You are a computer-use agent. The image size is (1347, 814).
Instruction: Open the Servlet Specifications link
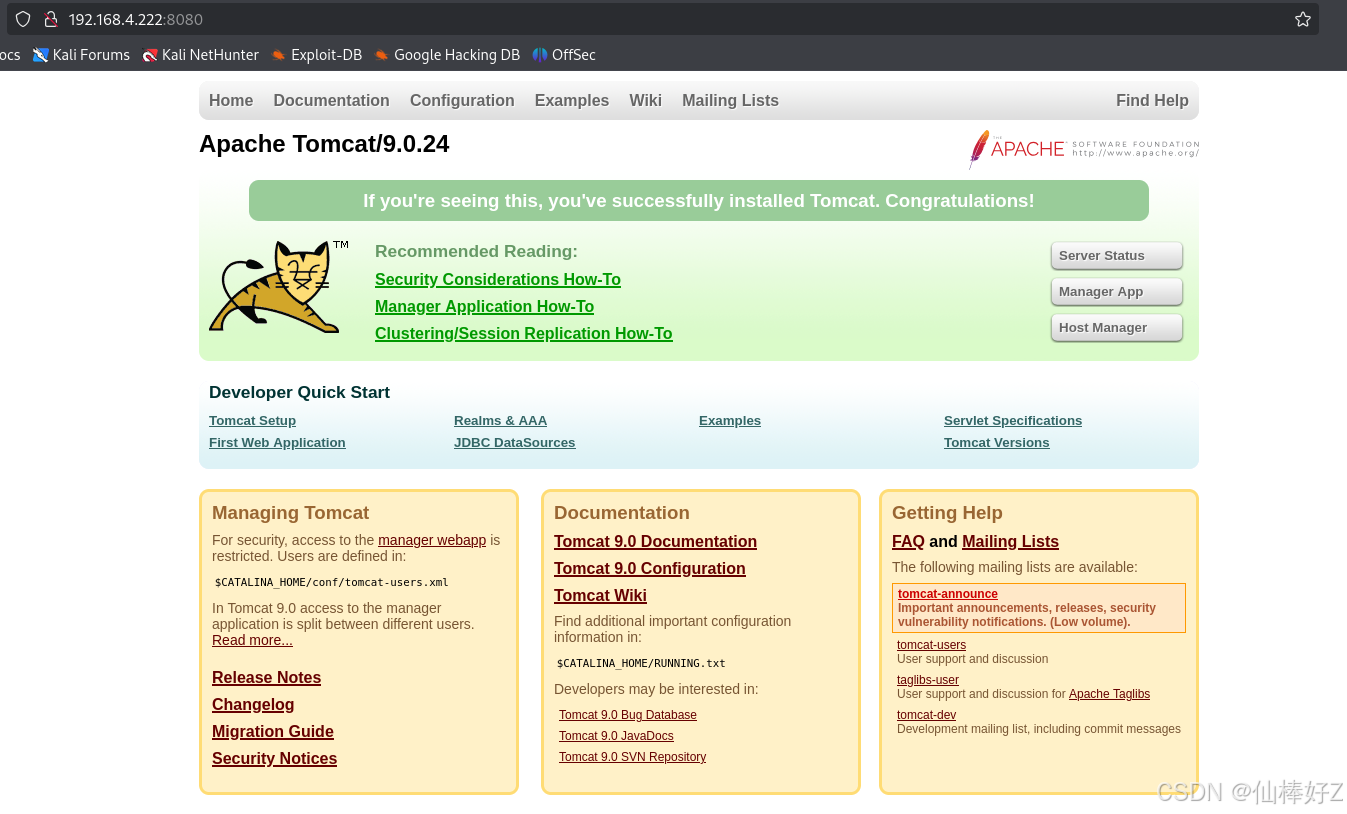point(1013,421)
